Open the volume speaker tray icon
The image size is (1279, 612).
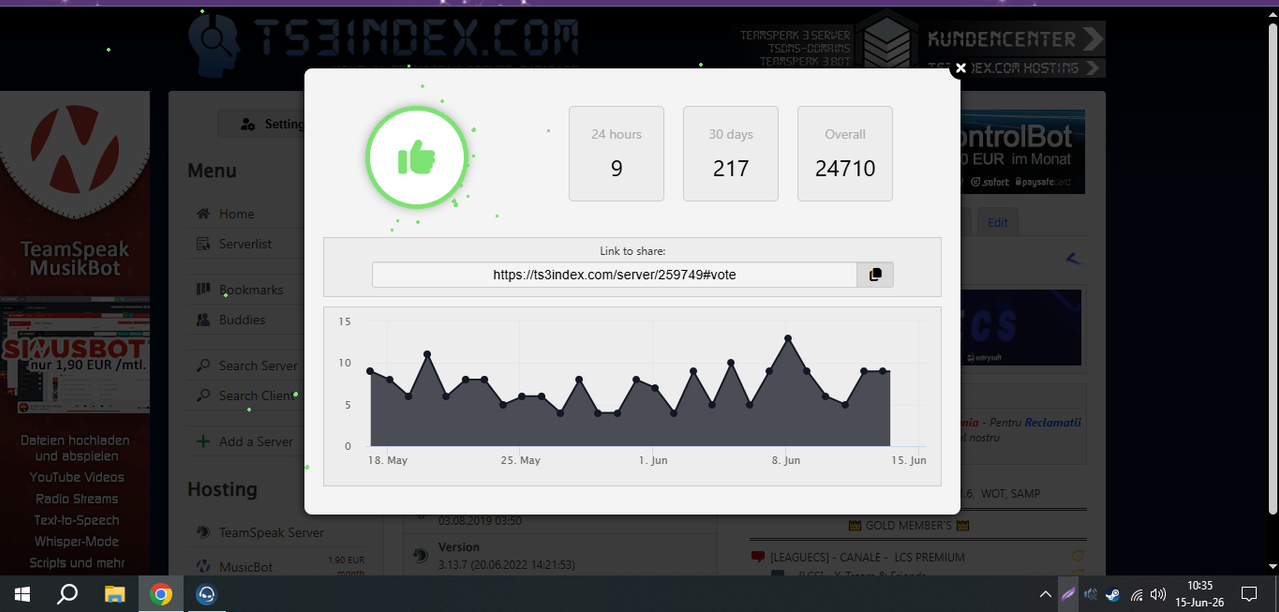(1158, 594)
